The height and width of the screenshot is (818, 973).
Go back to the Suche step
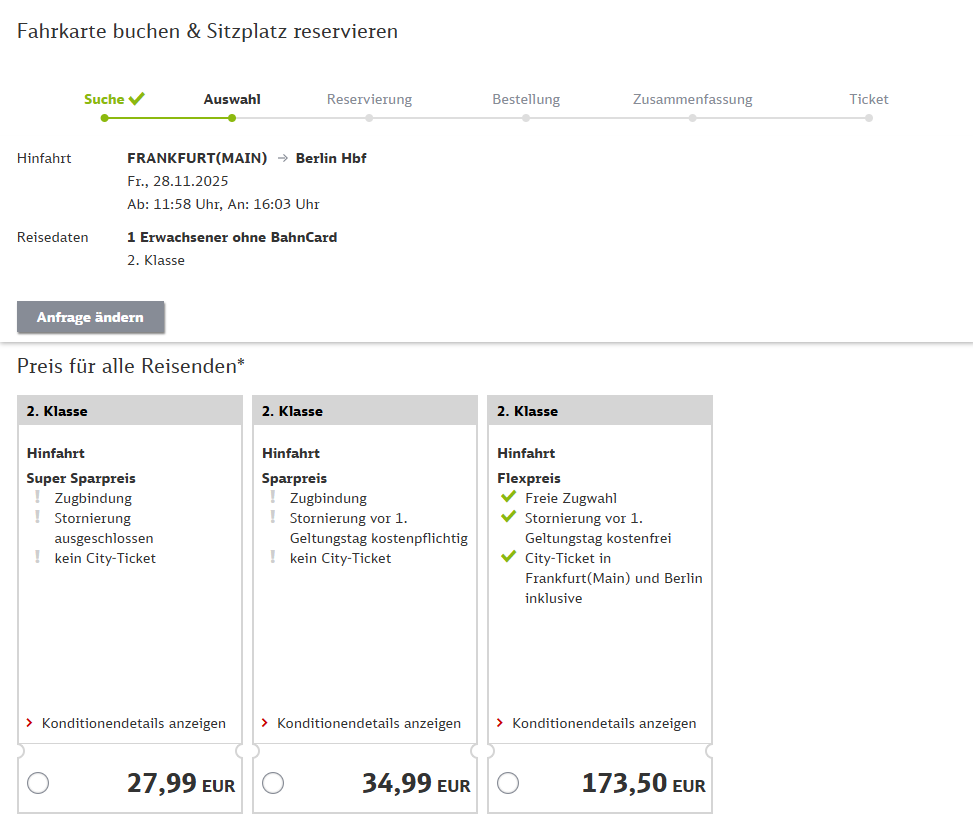104,99
